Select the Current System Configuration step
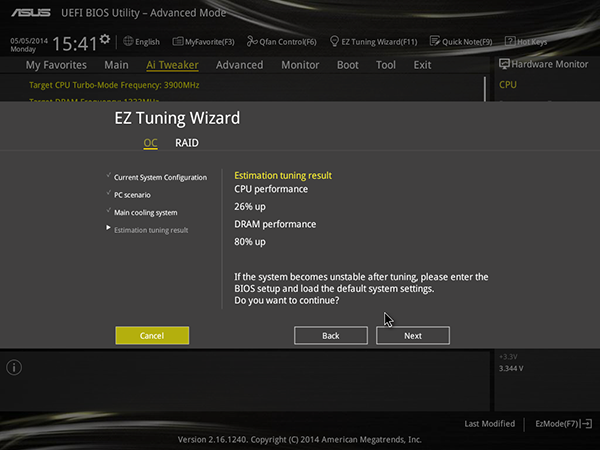This screenshot has width=600, height=450. click(x=160, y=178)
